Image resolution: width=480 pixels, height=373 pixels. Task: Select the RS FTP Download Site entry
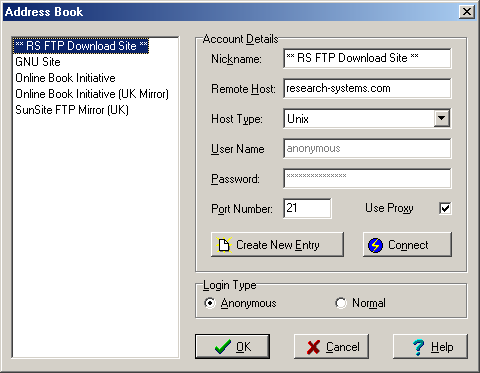point(81,46)
